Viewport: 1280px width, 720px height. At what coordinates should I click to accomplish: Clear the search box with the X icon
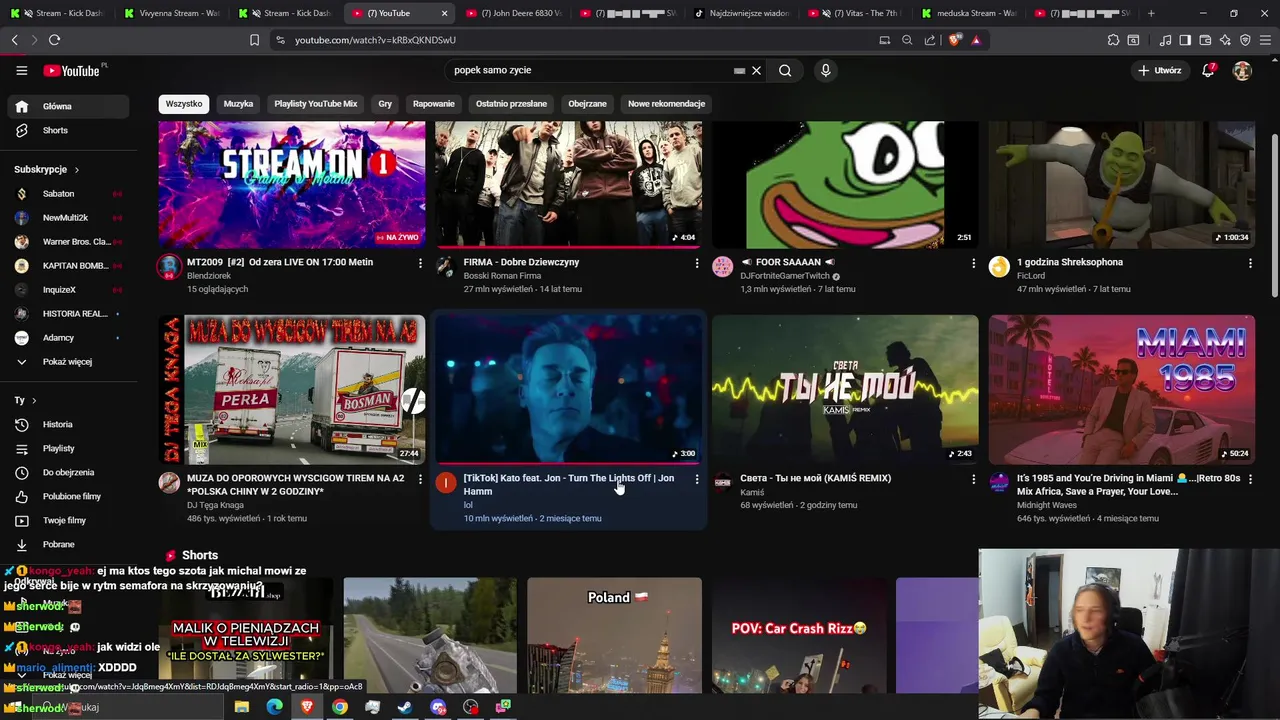click(757, 70)
